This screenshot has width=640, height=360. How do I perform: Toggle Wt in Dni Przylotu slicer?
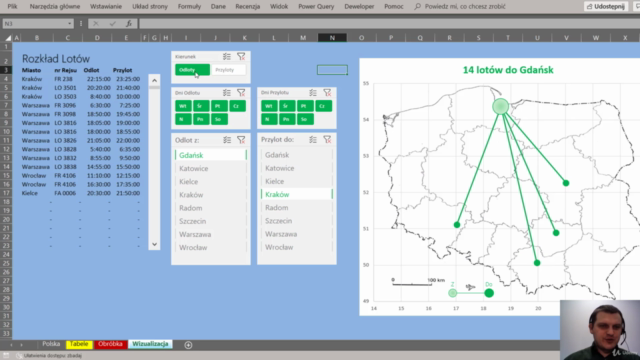(269, 106)
